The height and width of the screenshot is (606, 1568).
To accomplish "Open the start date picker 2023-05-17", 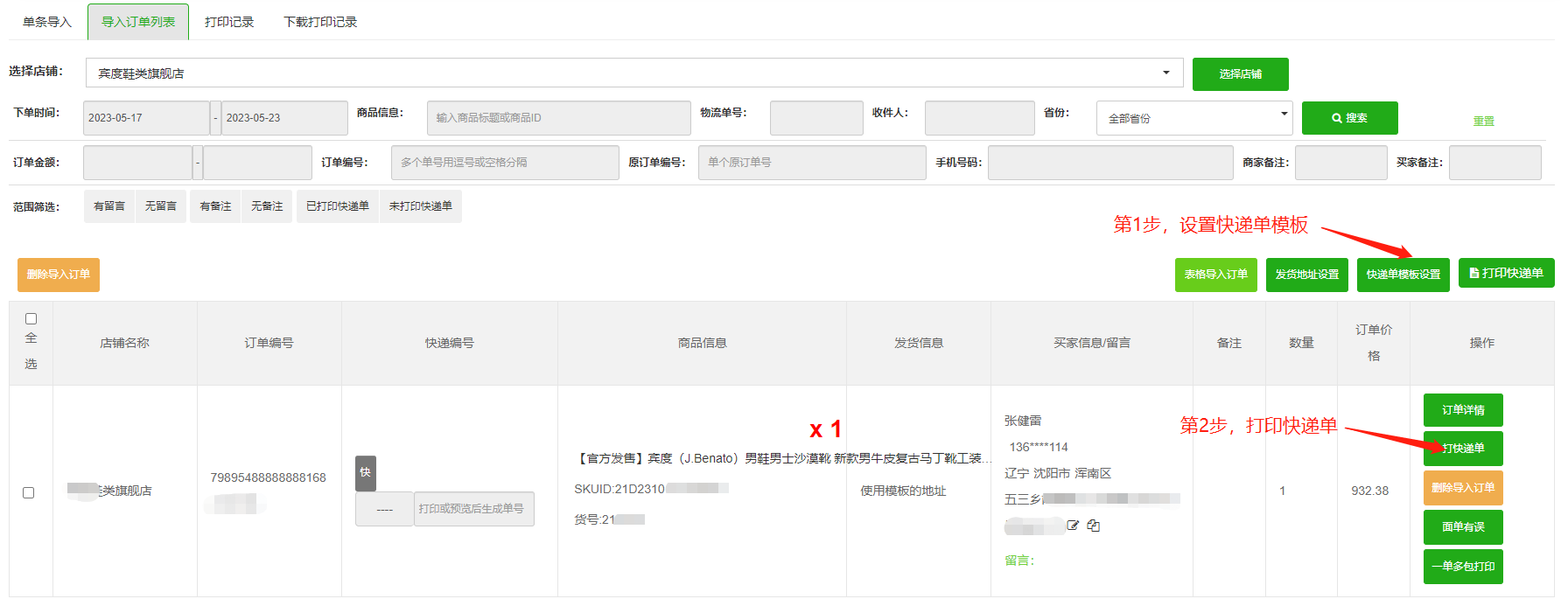I will click(145, 118).
